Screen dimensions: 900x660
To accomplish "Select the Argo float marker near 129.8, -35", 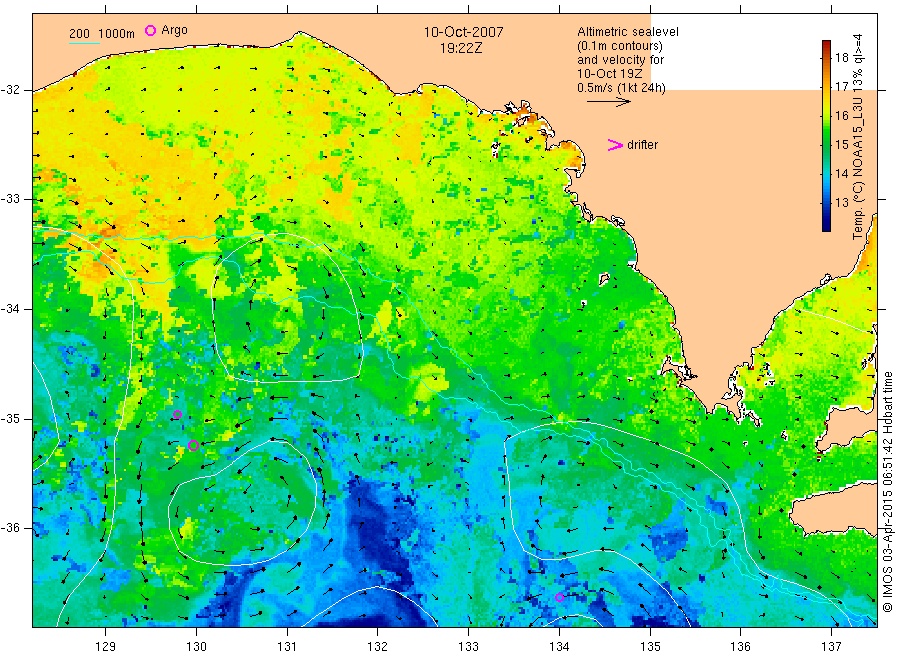I will click(177, 414).
